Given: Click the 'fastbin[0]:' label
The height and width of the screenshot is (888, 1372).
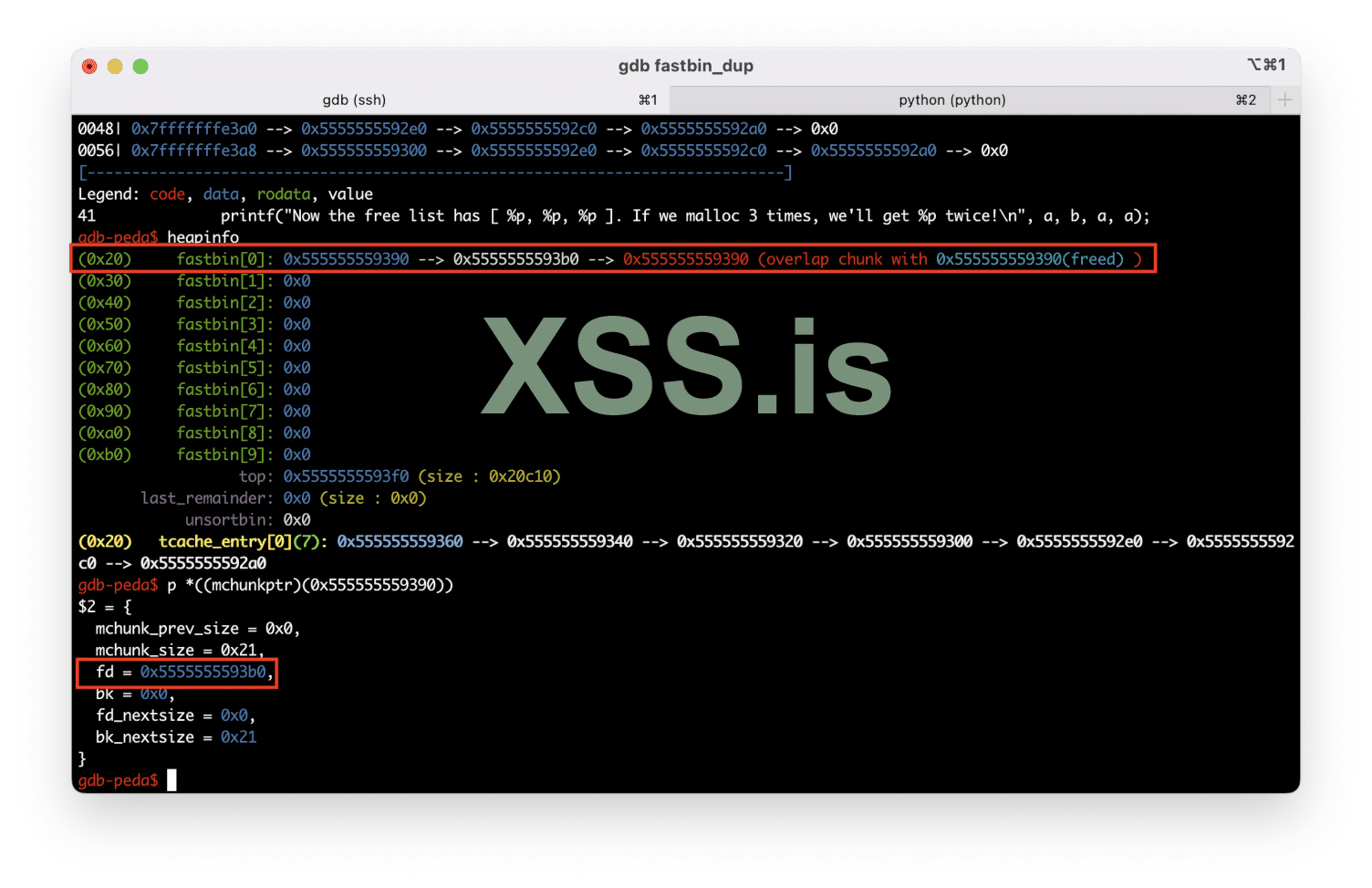Looking at the screenshot, I should [225, 259].
